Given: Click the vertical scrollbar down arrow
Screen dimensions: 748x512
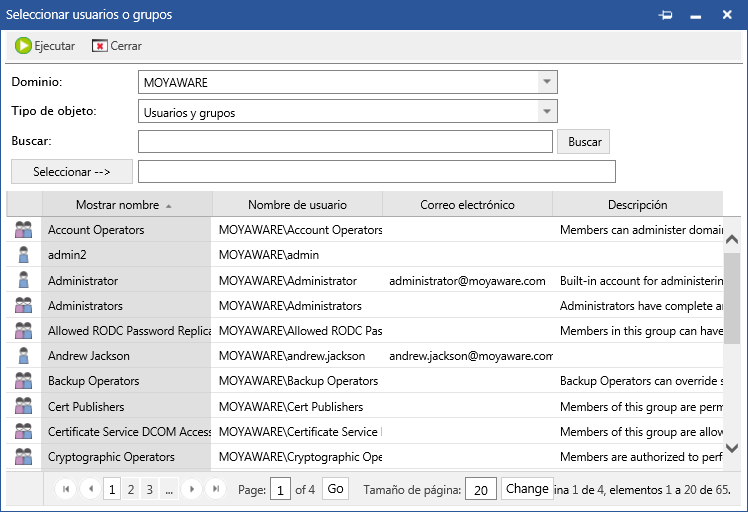Looking at the screenshot, I should [732, 448].
